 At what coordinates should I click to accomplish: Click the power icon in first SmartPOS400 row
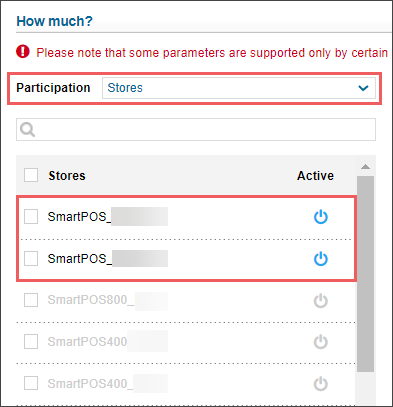click(x=321, y=342)
